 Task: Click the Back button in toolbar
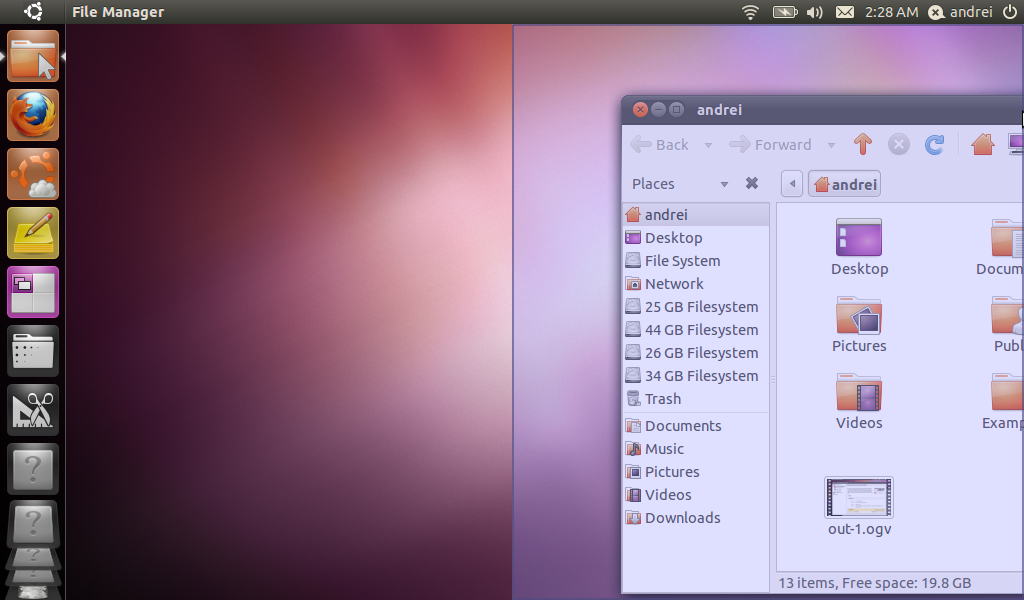pos(660,144)
